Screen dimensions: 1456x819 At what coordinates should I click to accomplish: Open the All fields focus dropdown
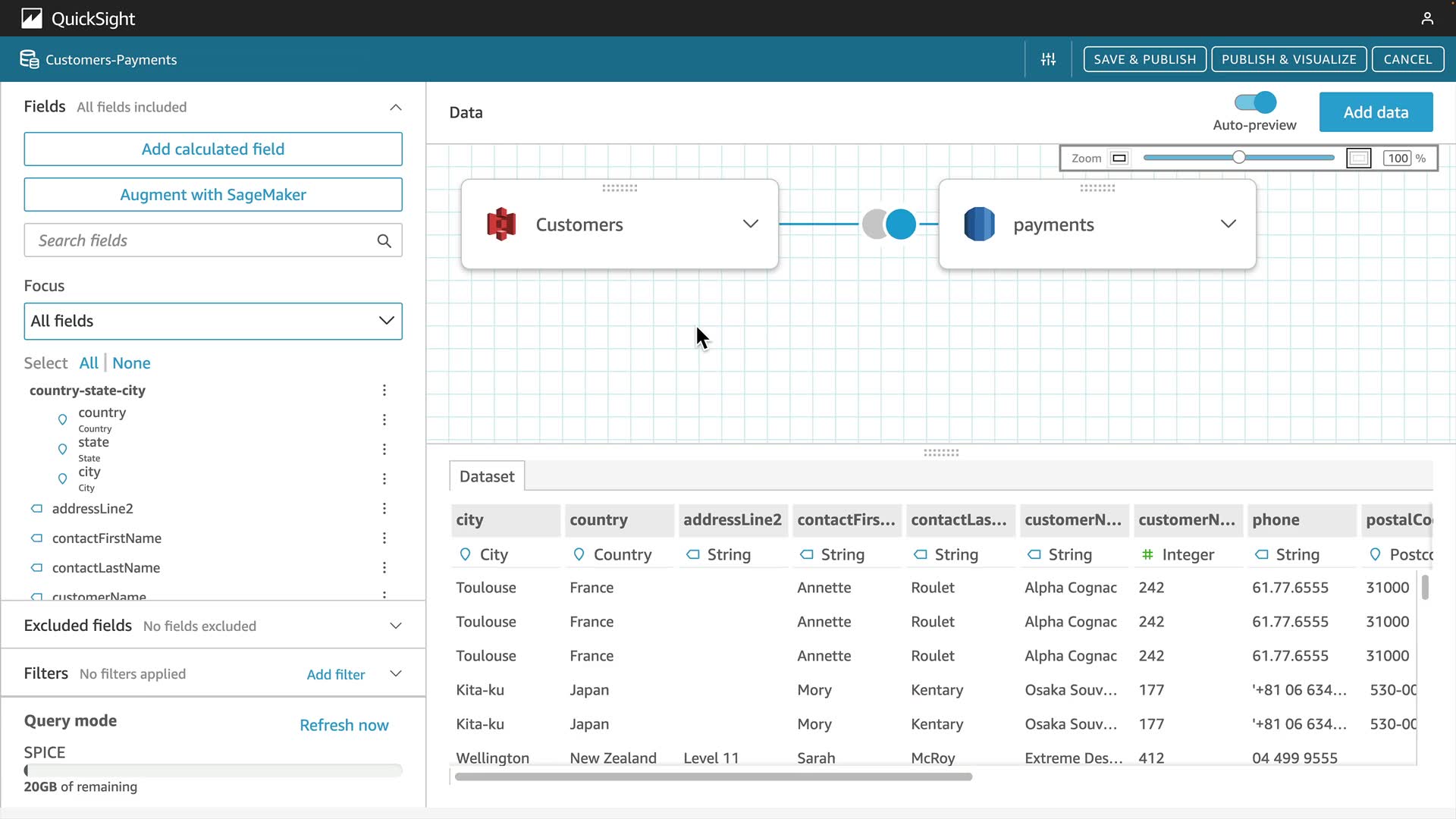click(213, 322)
